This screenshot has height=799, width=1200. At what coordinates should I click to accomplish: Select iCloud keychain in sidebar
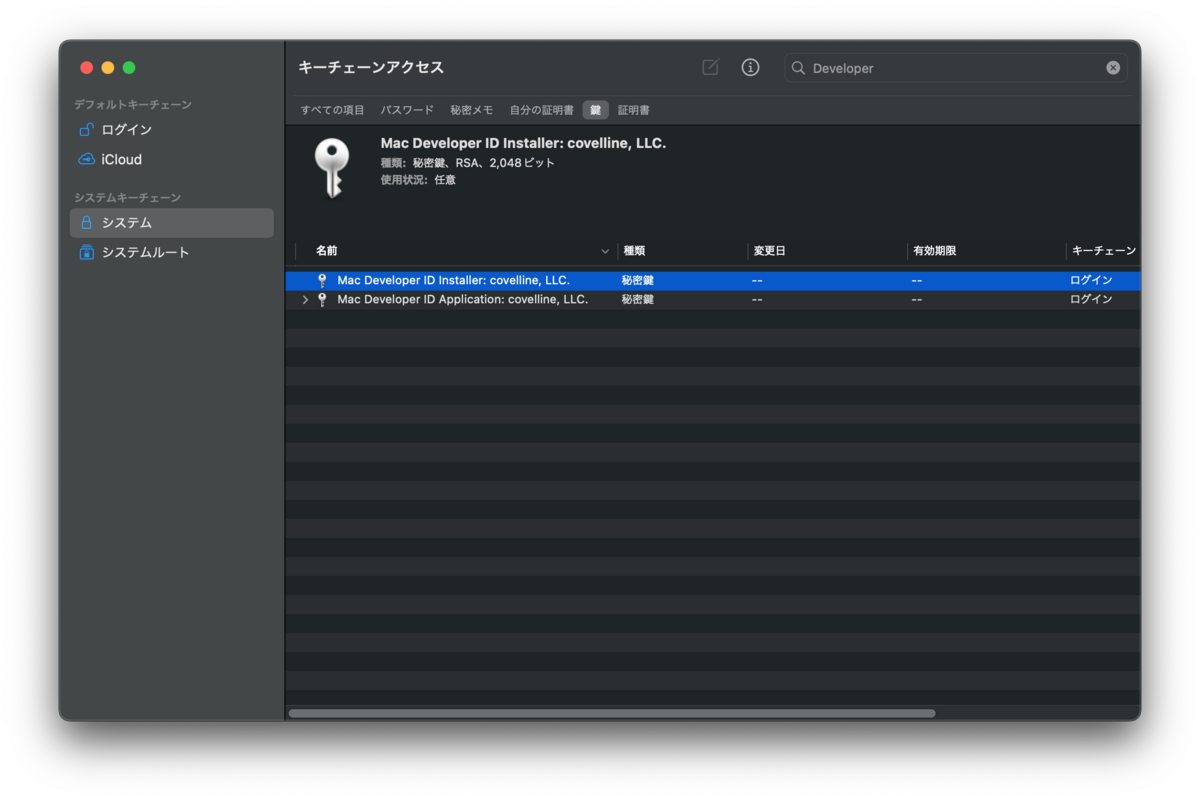171,160
